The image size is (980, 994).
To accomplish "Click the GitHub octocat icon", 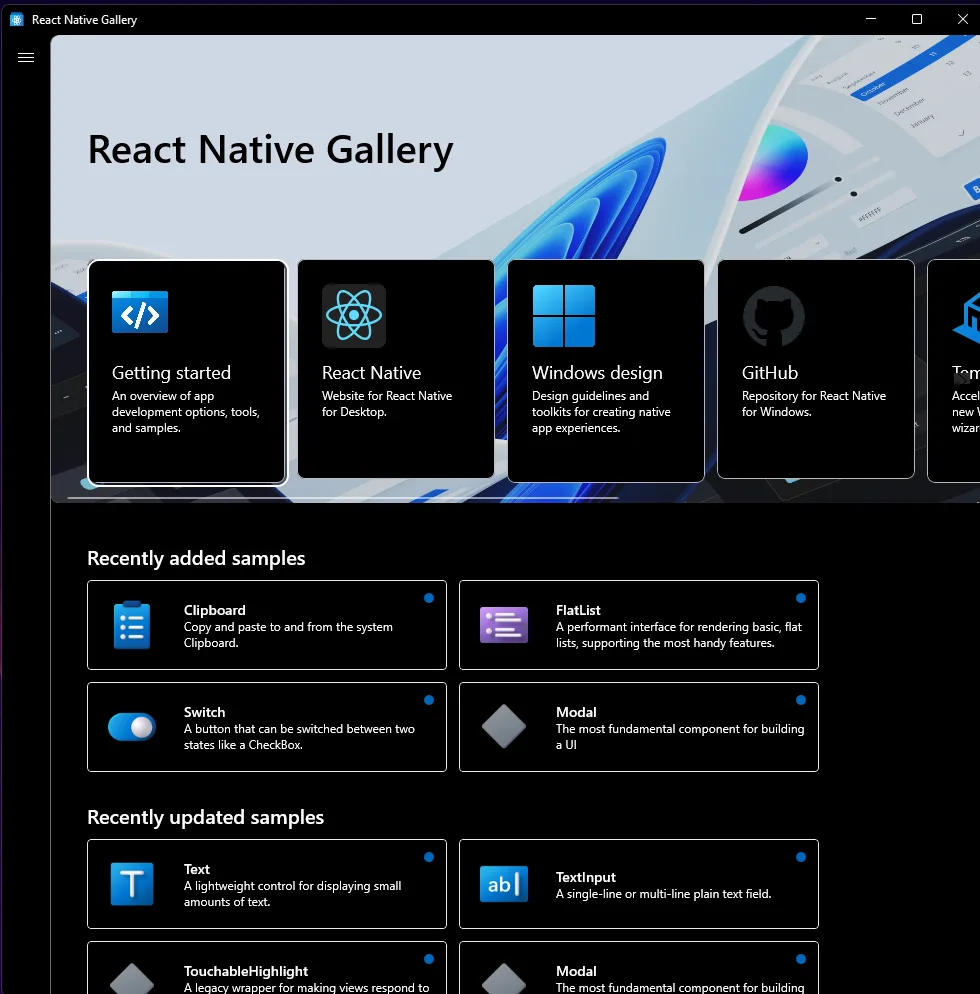I will (773, 316).
